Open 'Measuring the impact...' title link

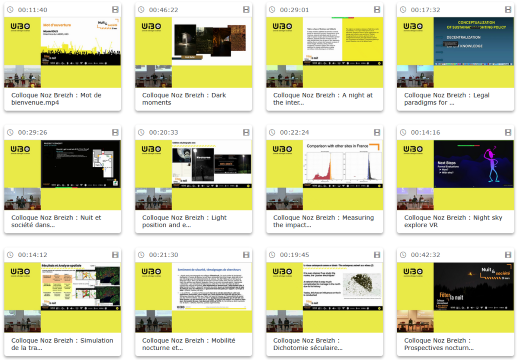pyautogui.click(x=323, y=221)
